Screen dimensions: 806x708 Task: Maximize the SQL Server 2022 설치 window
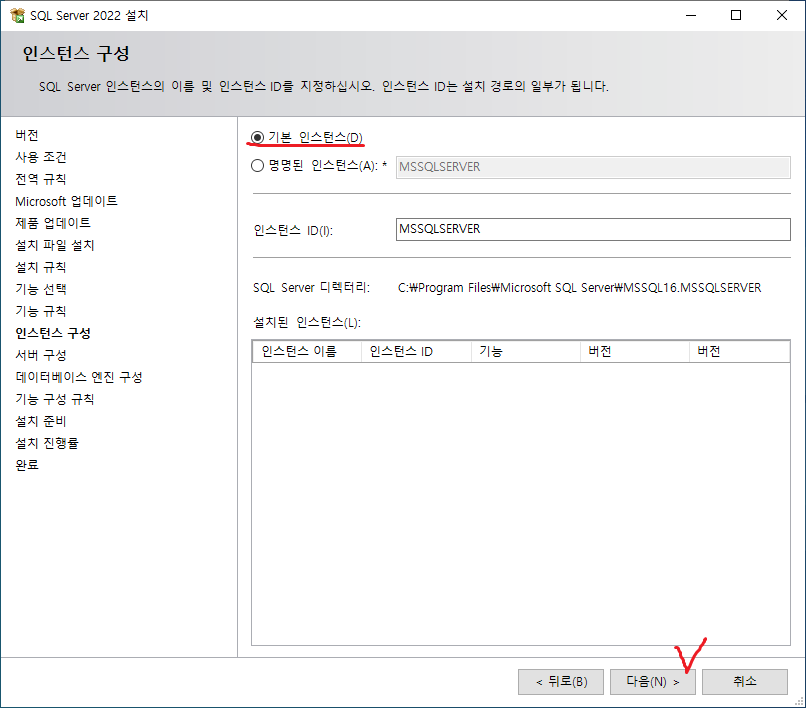736,15
